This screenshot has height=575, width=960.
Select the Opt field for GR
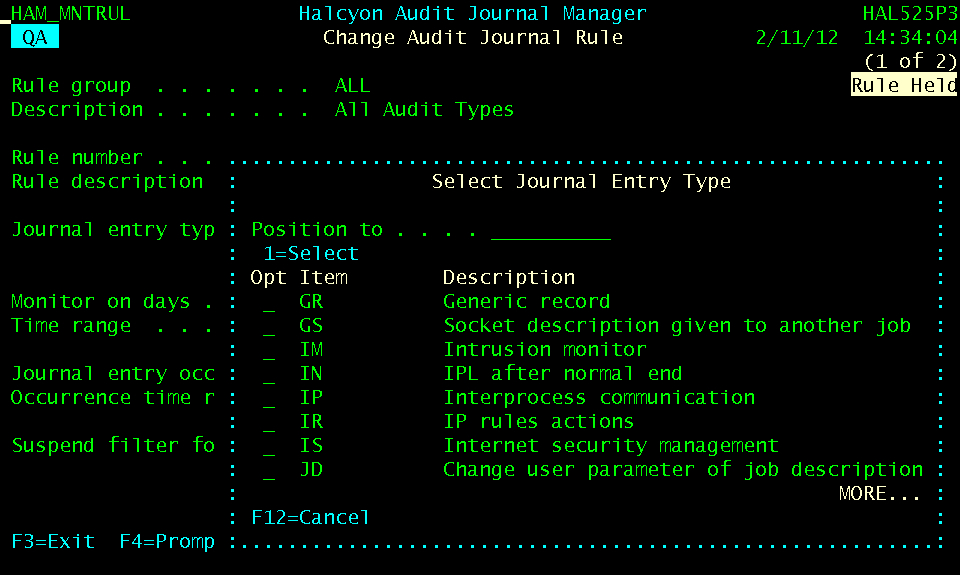pos(269,302)
